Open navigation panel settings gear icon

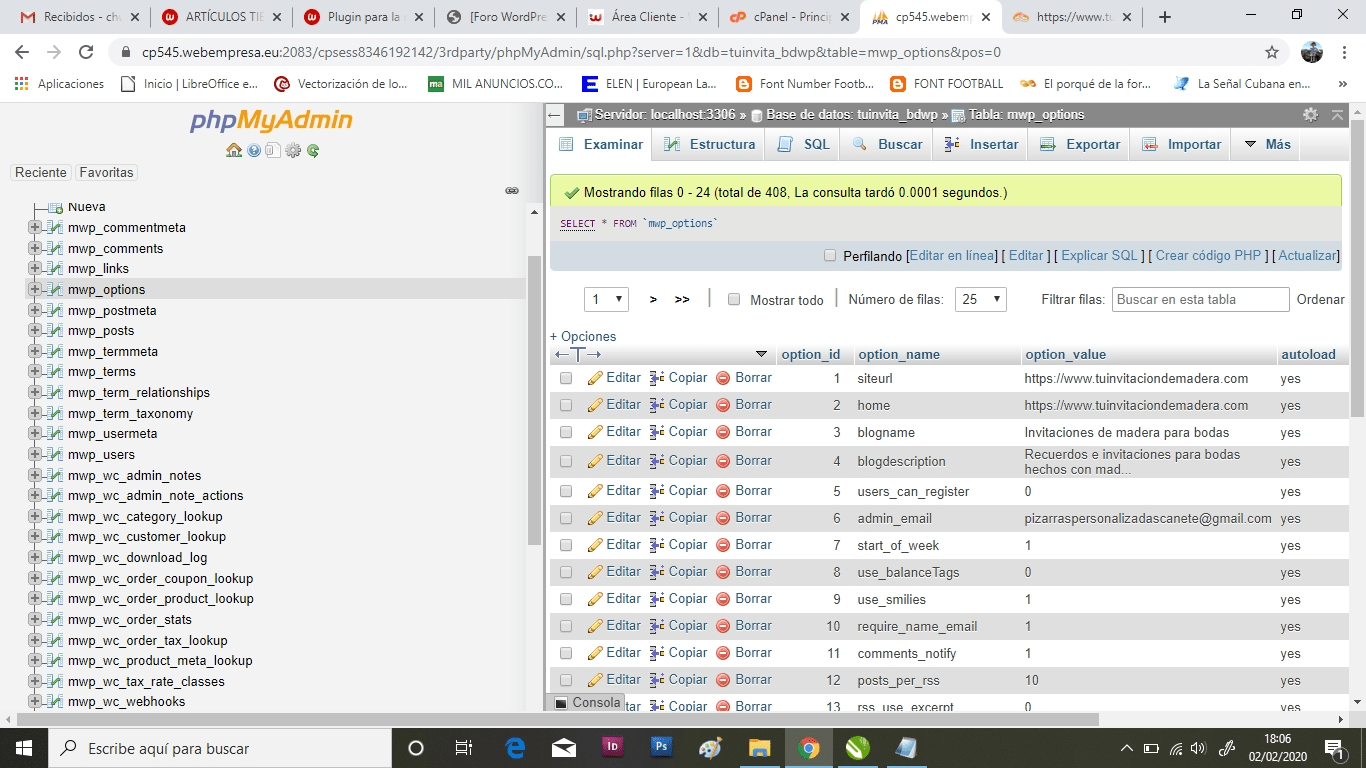(293, 150)
